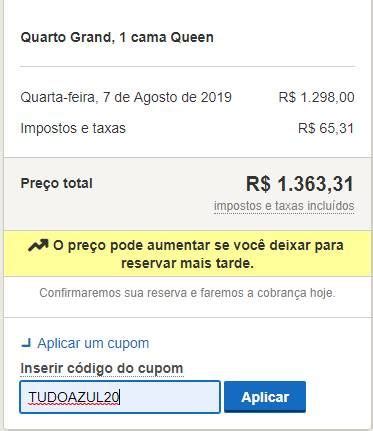The width and height of the screenshot is (373, 431).
Task: Click the R$ 1.298,00 nightly price
Action: tap(316, 97)
